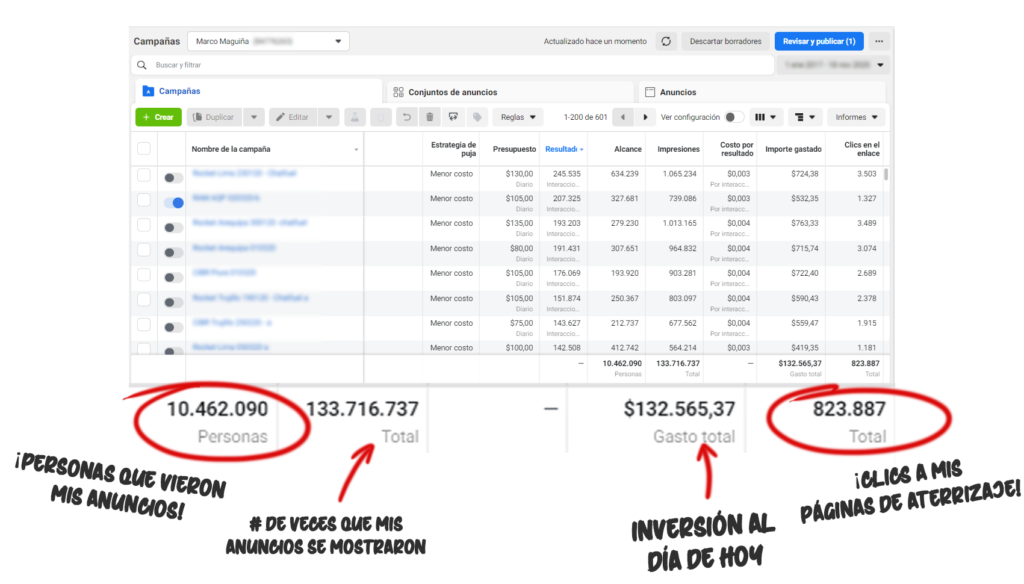
Task: Open the three-dots more options menu
Action: (879, 42)
